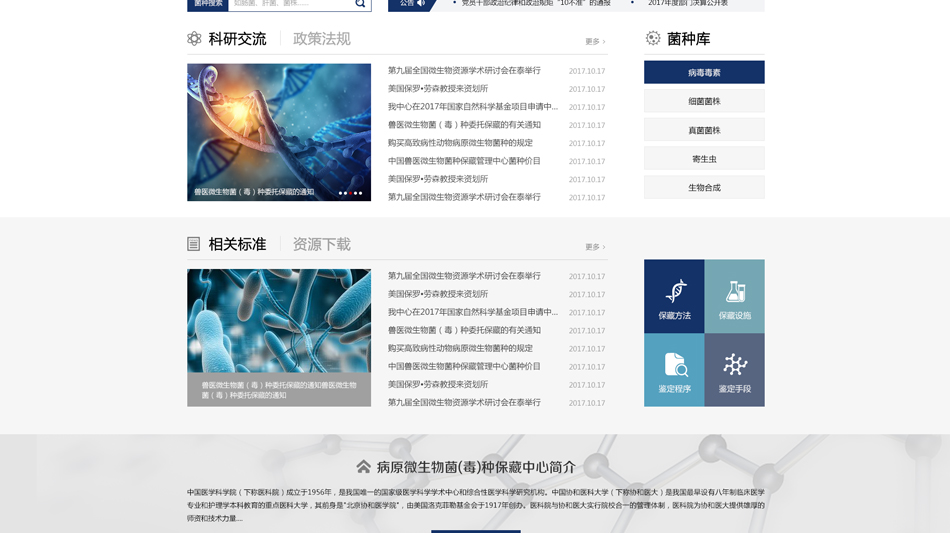Click the gear icon beside 菌种库
Screen dimensions: 950x533
653,38
